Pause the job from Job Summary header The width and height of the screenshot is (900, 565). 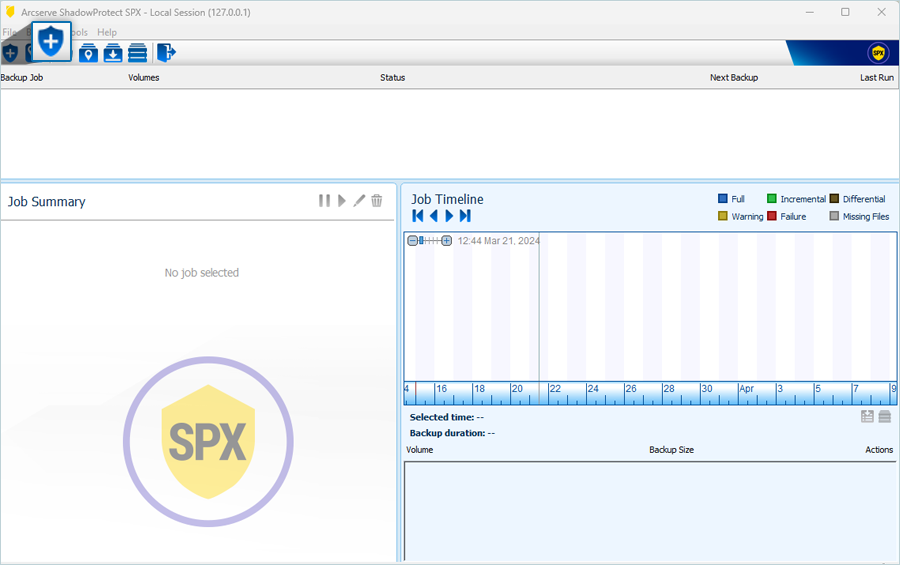(324, 200)
